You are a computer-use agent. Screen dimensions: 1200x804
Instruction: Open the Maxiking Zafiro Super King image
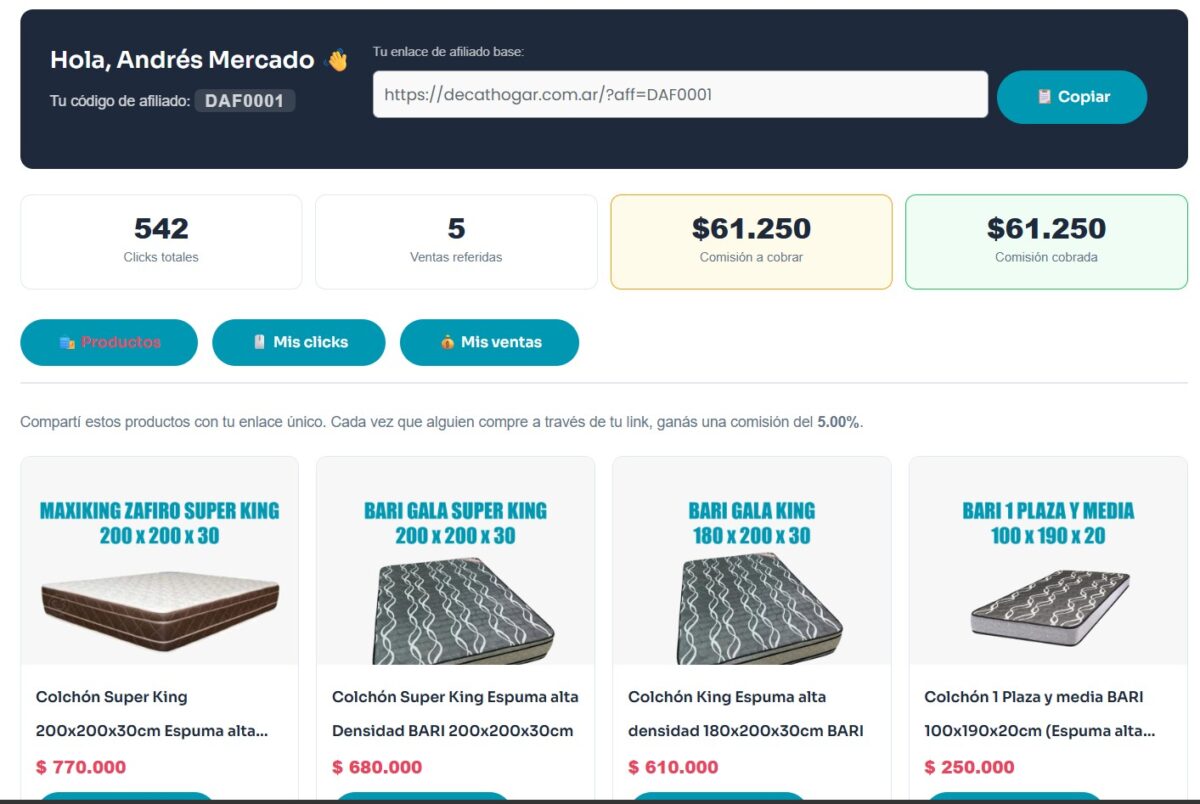pyautogui.click(x=160, y=562)
